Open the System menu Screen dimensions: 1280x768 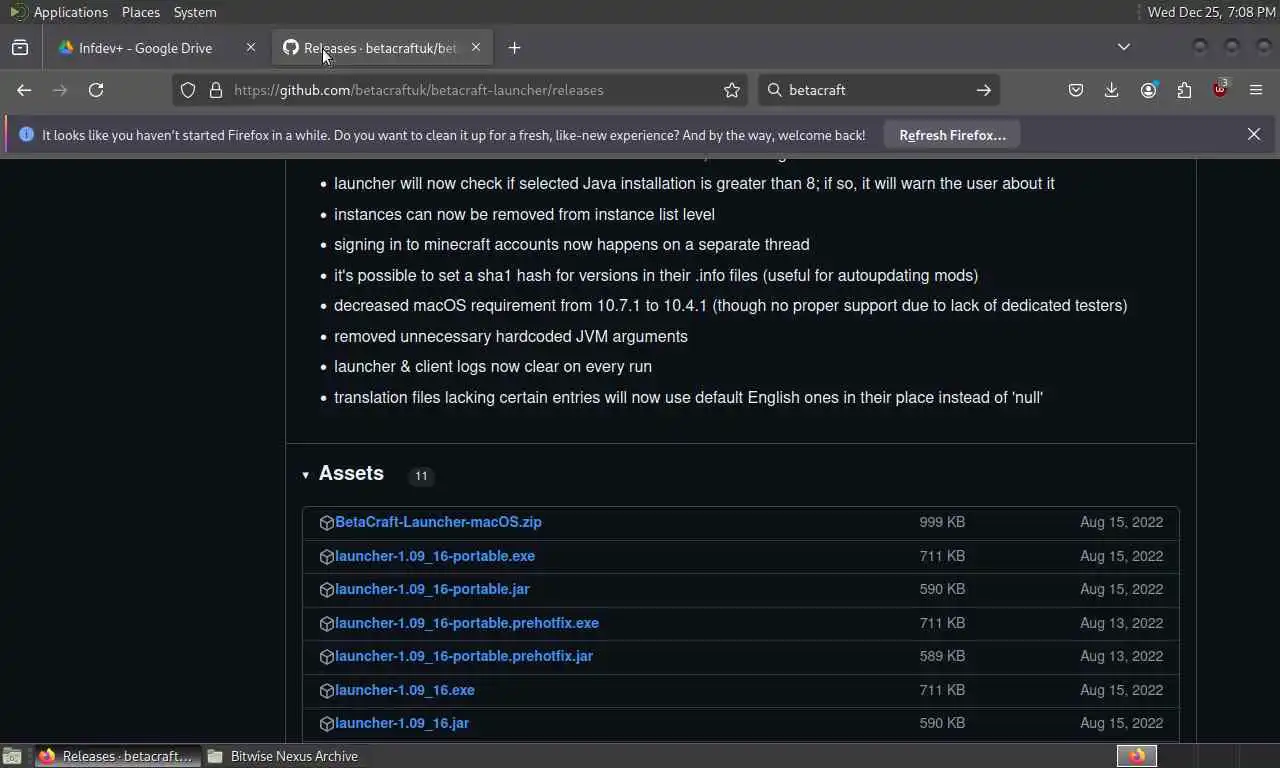(x=195, y=12)
